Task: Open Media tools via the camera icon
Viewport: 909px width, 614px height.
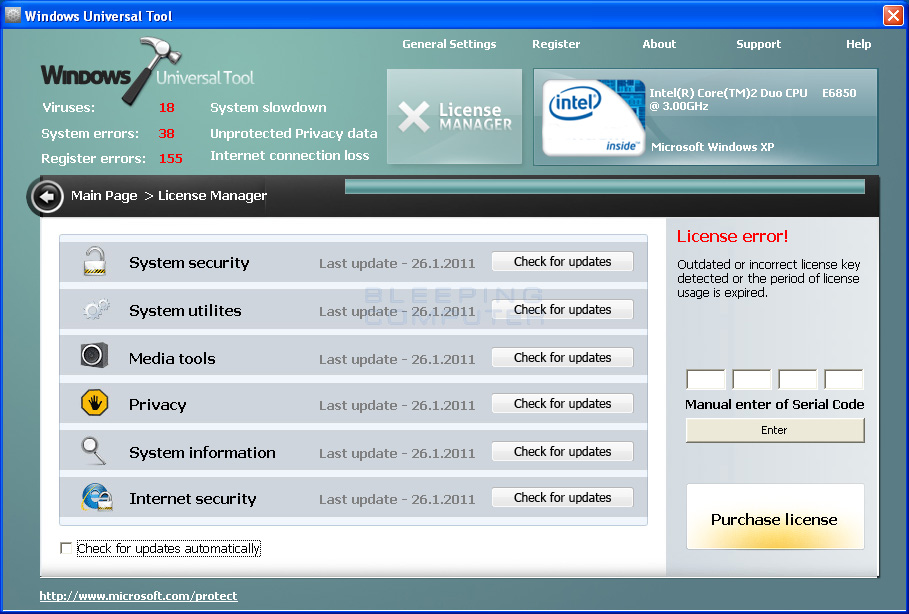Action: point(94,357)
